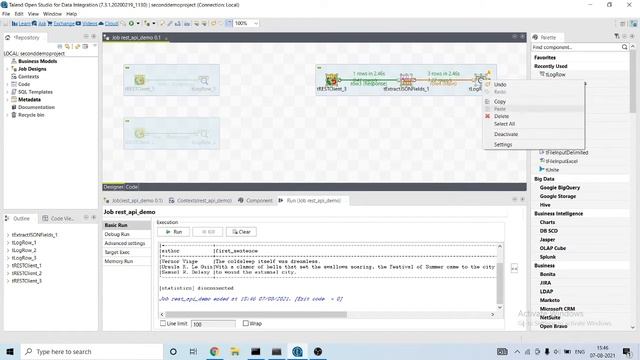This screenshot has height=360, width=640.
Task: Open the Exchange link in toolbar
Action: coord(61,24)
